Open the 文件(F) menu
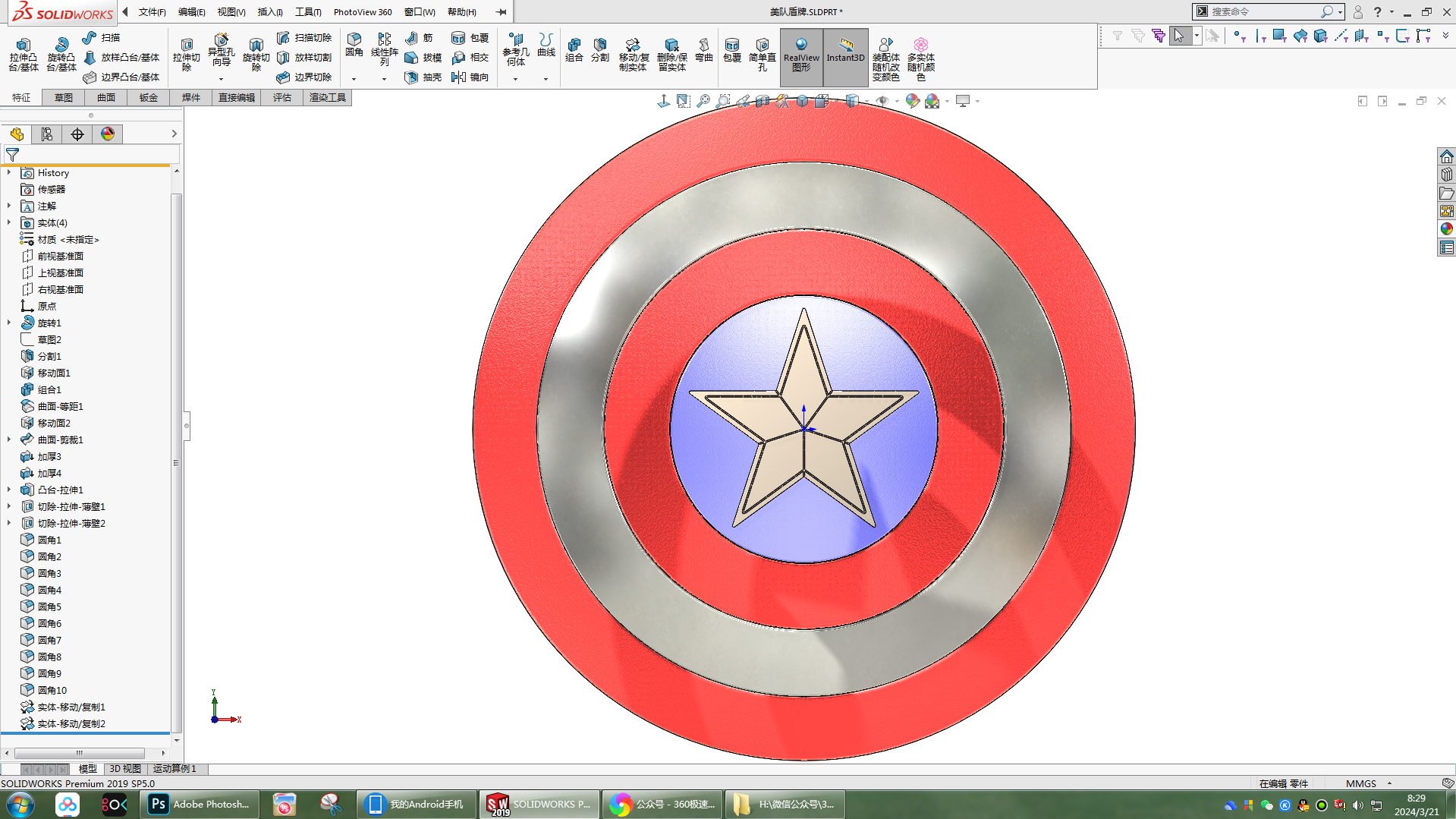1456x819 pixels. tap(152, 11)
